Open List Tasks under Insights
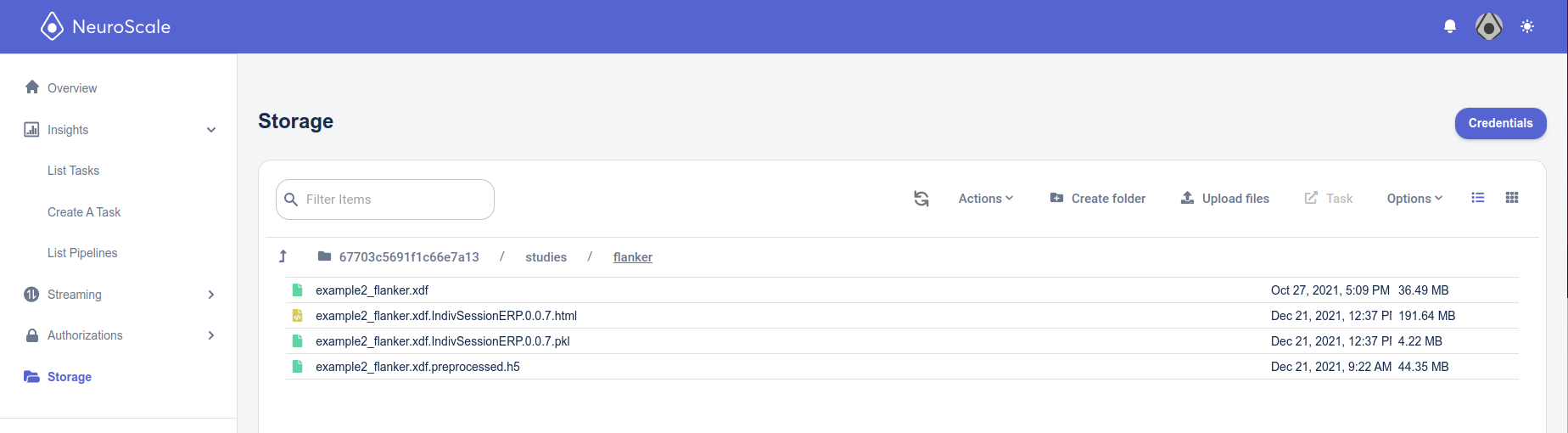This screenshot has height=433, width=1568. coord(73,171)
